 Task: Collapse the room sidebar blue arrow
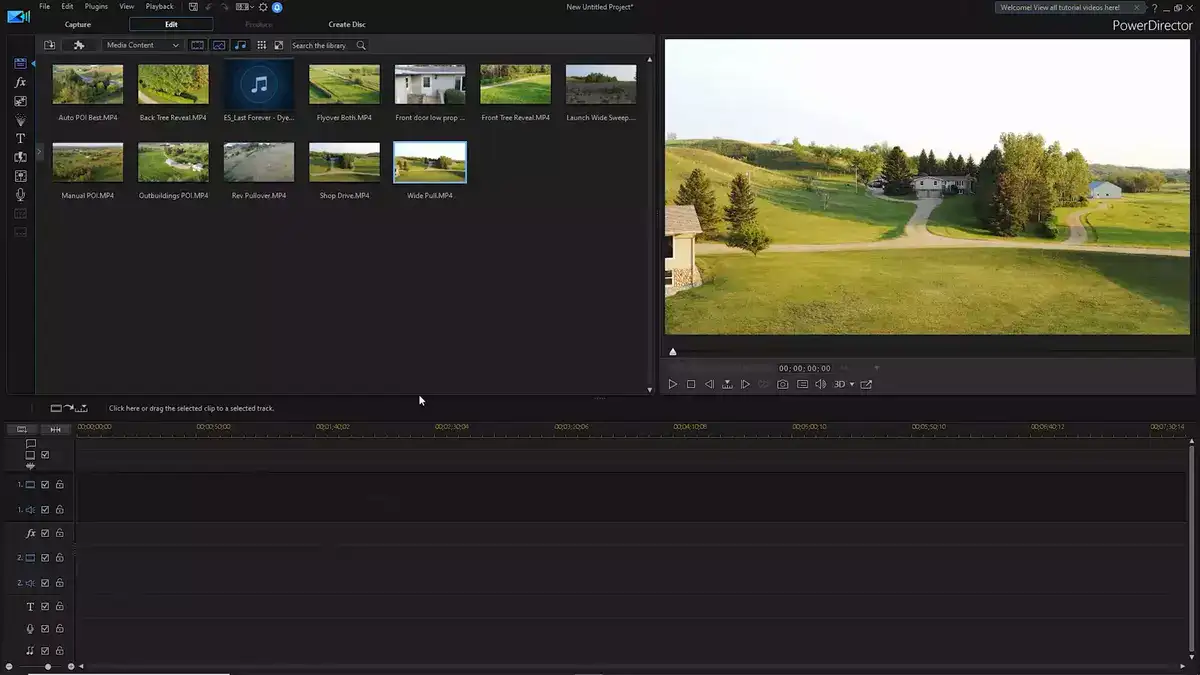33,64
